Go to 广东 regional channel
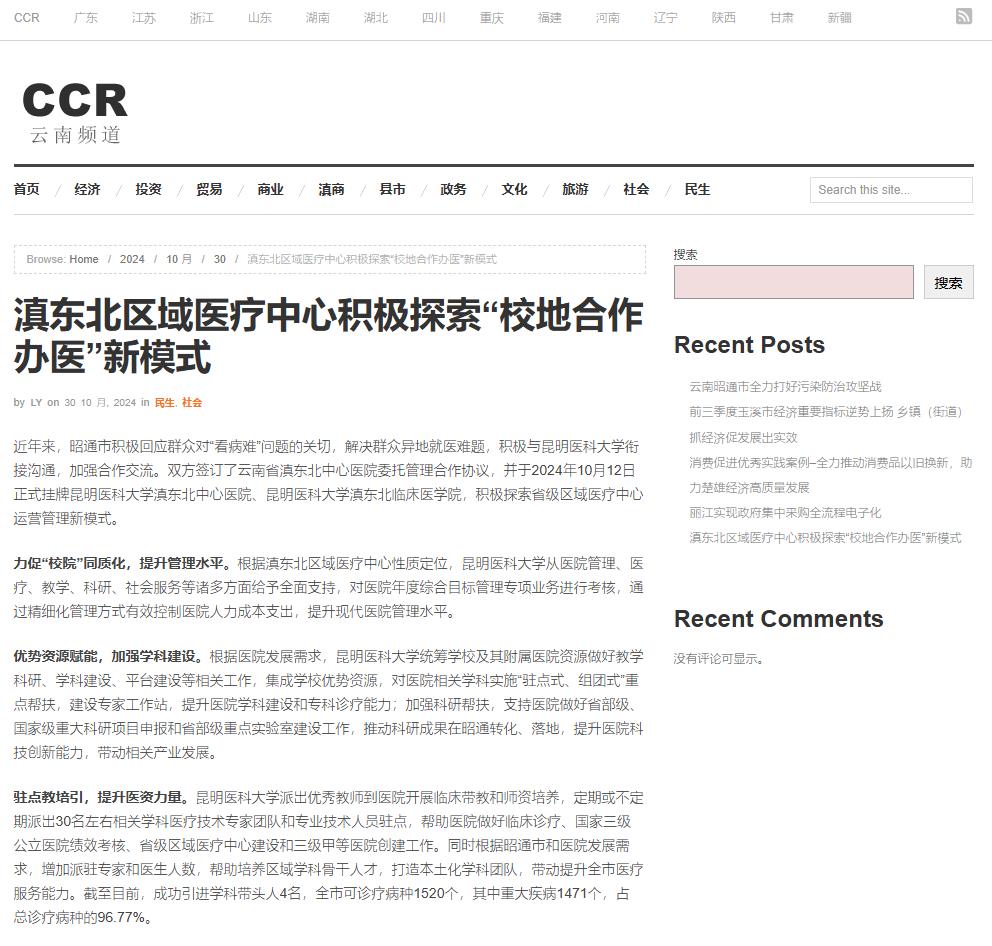The height and width of the screenshot is (946, 992). [86, 18]
